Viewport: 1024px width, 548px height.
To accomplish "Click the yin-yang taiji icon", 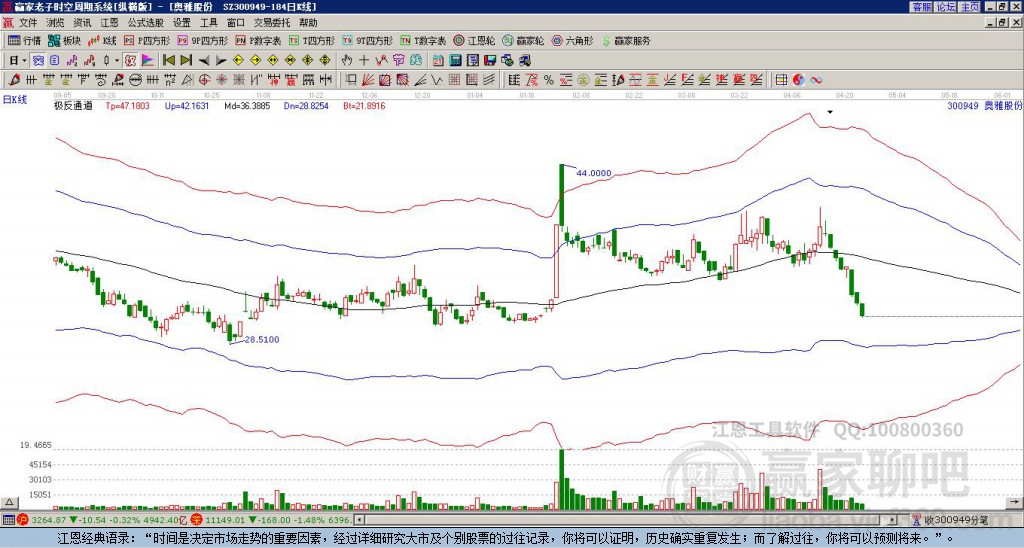I will (x=798, y=80).
